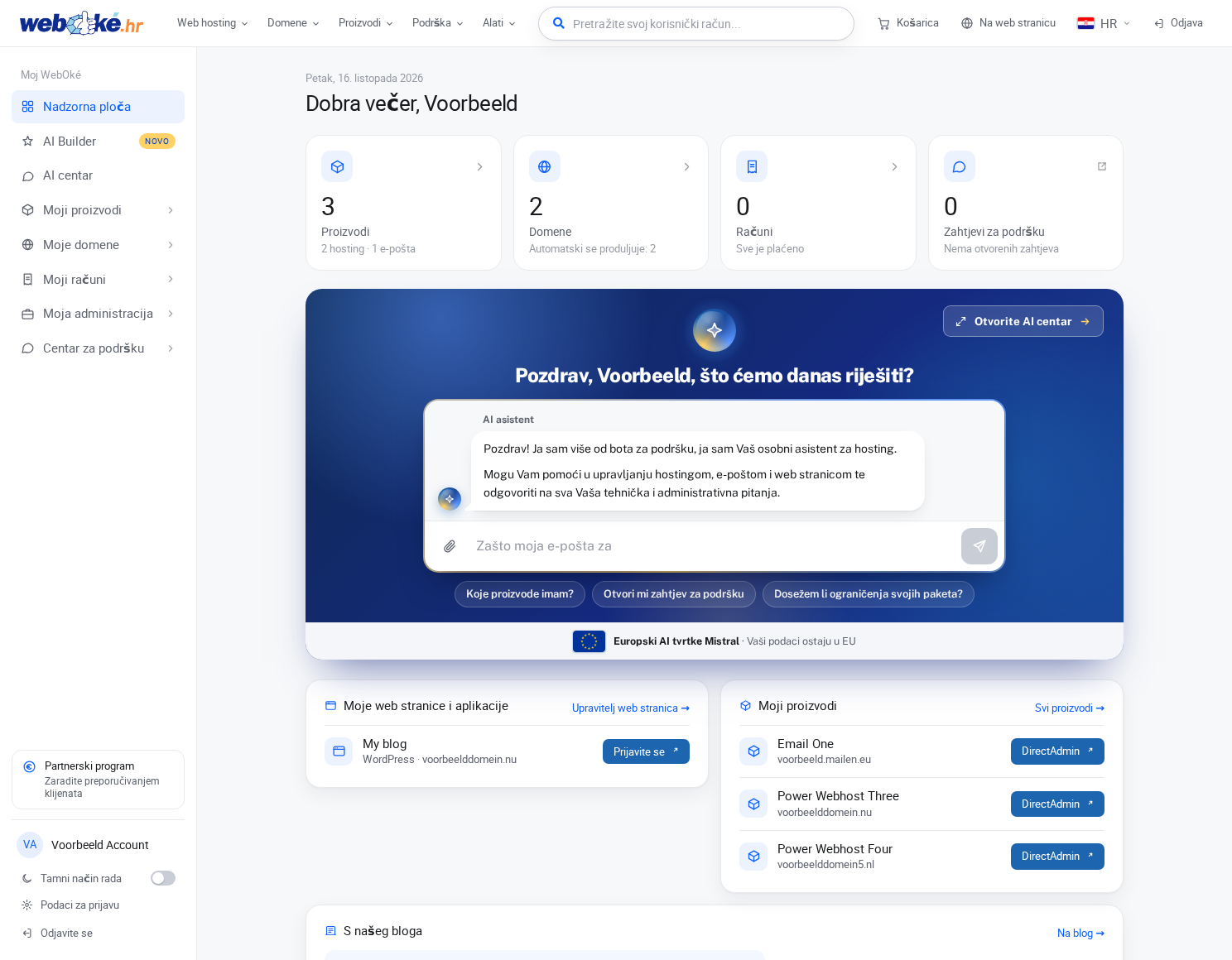The width and height of the screenshot is (1232, 960).
Task: Open Upravitelj web stranica link
Action: point(631,708)
